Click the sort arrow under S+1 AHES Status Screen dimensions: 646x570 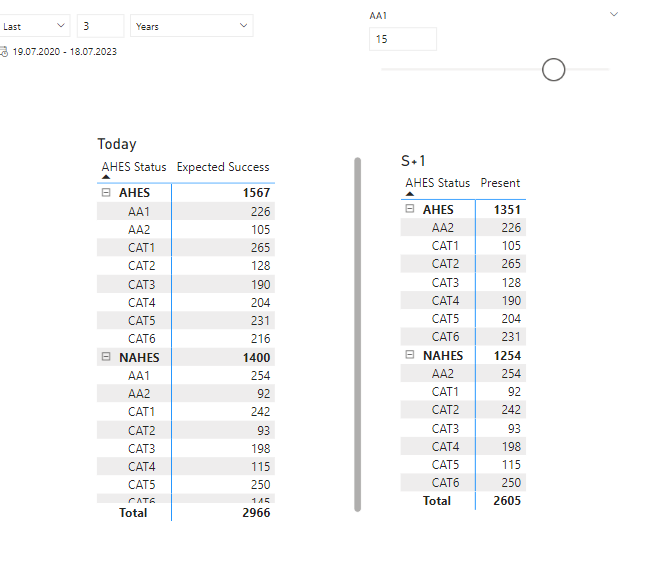pos(410,194)
